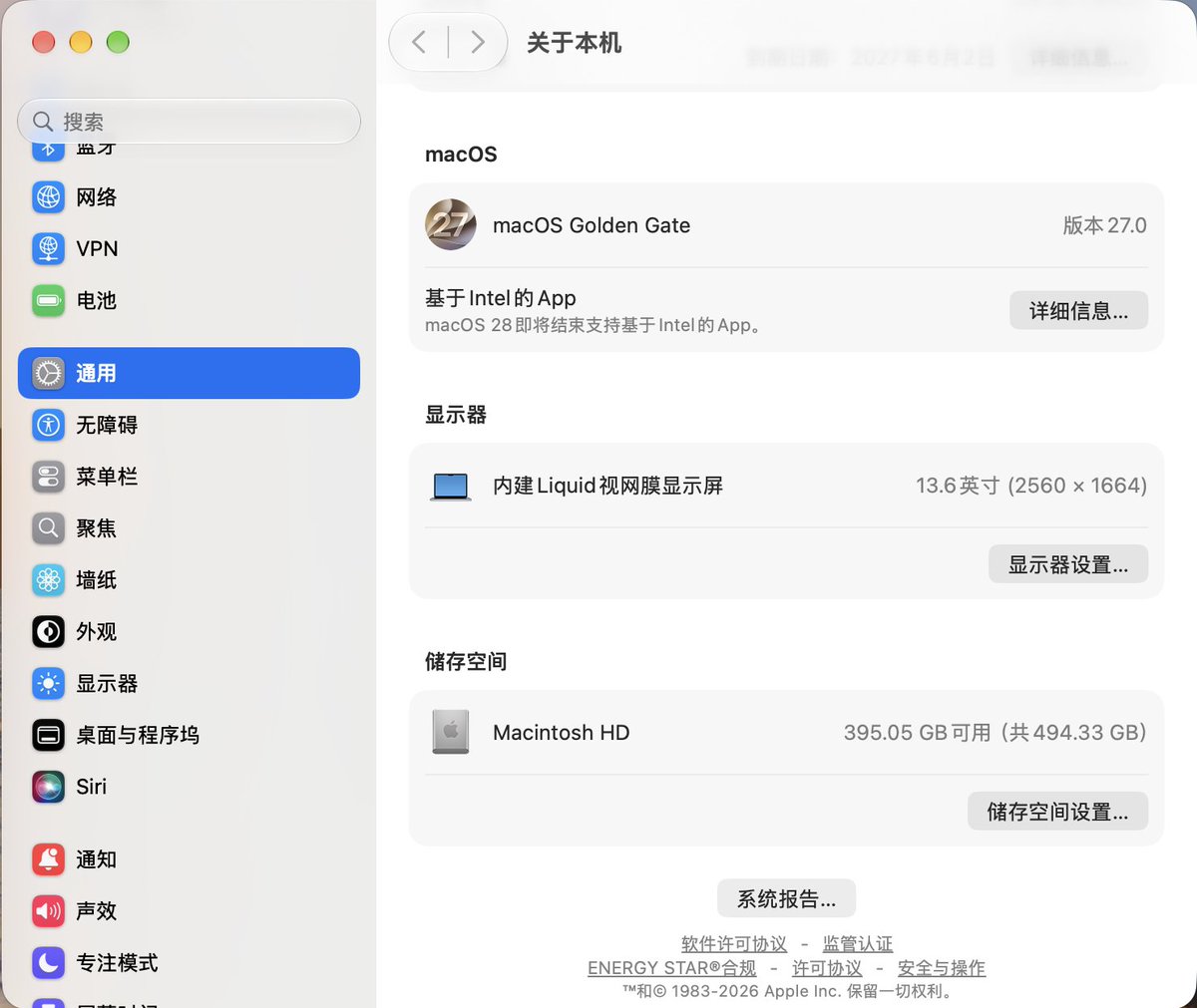Select the 通用 (General) gear icon
Image resolution: width=1197 pixels, height=1008 pixels.
[x=48, y=373]
